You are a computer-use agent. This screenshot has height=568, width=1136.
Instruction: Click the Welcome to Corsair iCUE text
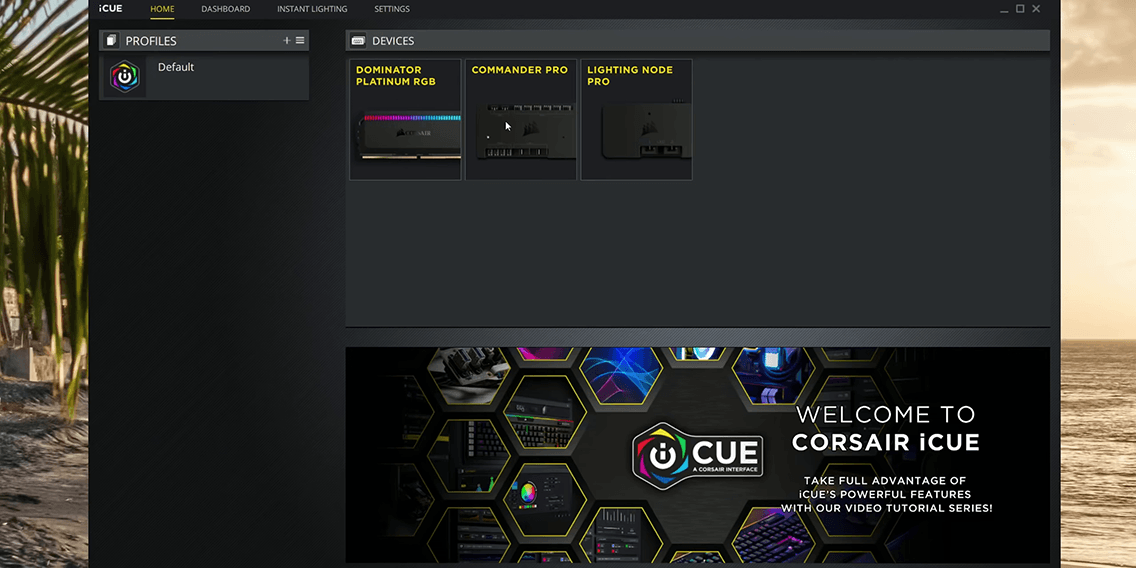pos(885,428)
